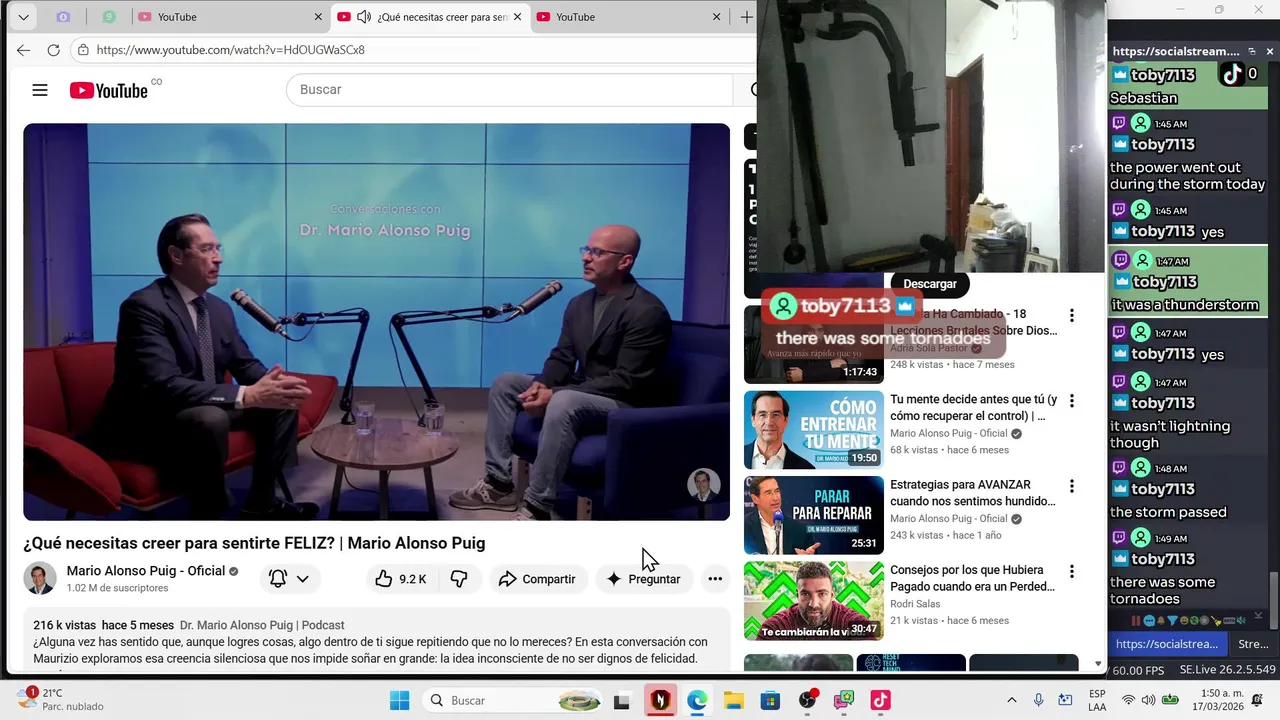Open options for '18 Lecciones Brutales' video
This screenshot has height=720, width=1280.
click(1072, 316)
